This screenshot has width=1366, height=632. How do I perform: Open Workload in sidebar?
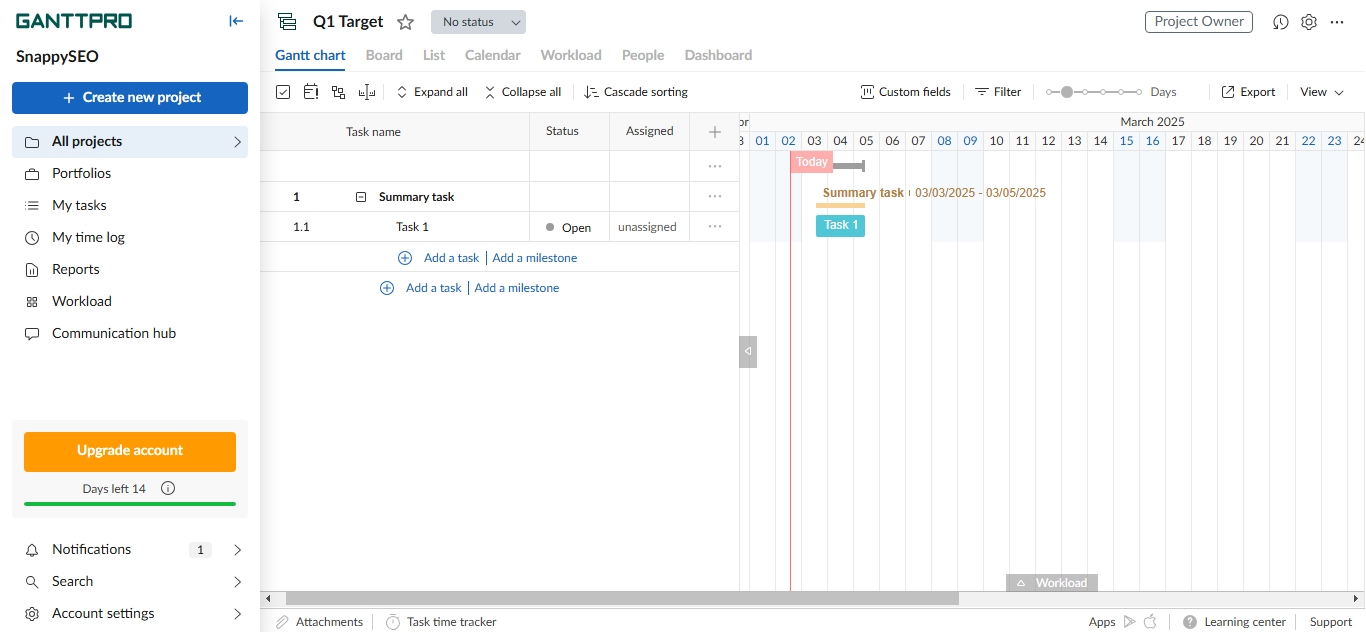click(82, 302)
